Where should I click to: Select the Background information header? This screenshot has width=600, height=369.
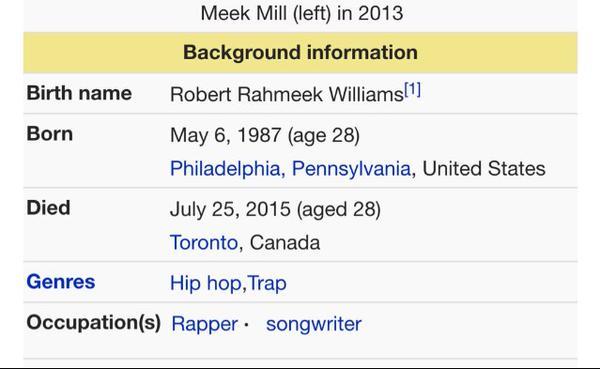tap(300, 52)
